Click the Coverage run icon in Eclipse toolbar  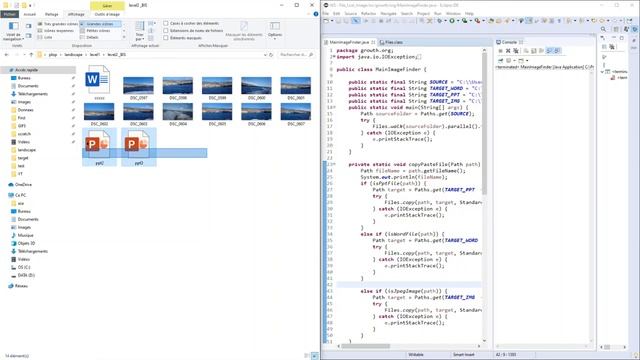click(x=464, y=21)
